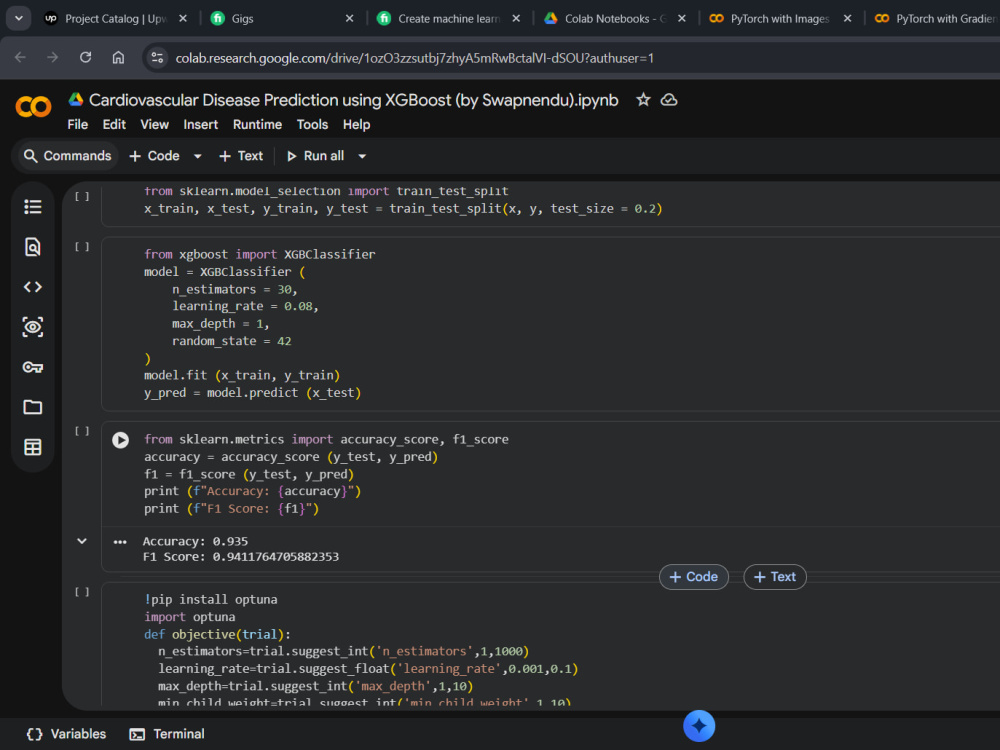Navigate forward in browser
This screenshot has height=750, width=1000.
[x=53, y=57]
